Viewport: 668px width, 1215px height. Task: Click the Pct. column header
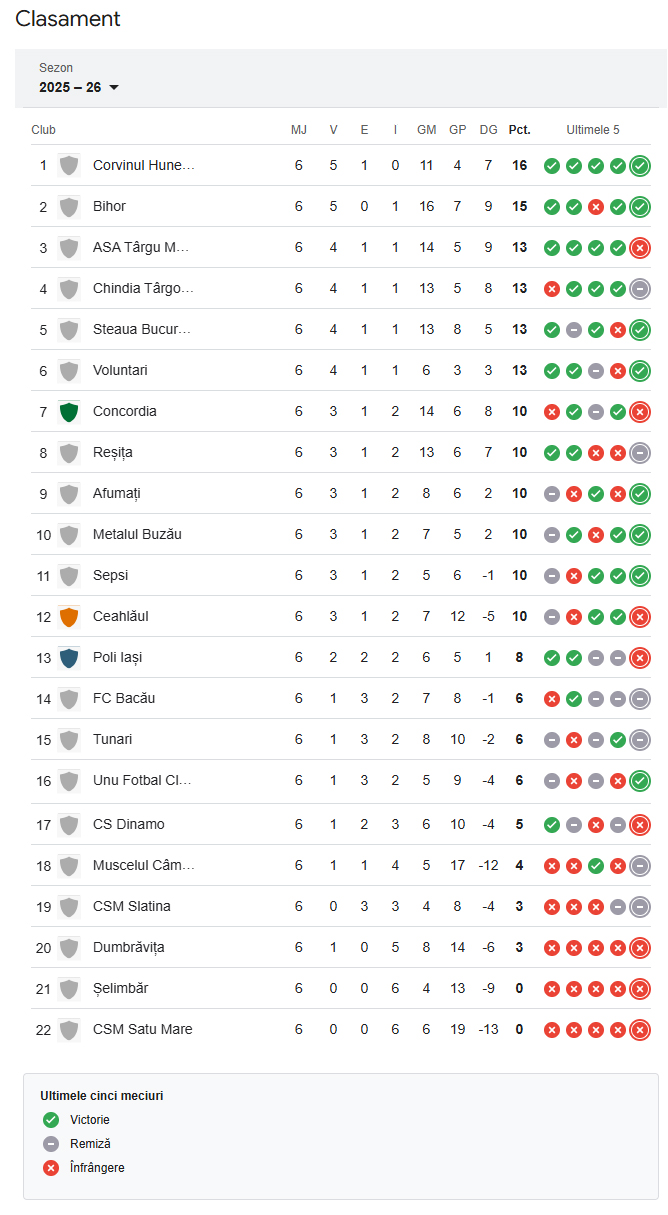[x=520, y=130]
